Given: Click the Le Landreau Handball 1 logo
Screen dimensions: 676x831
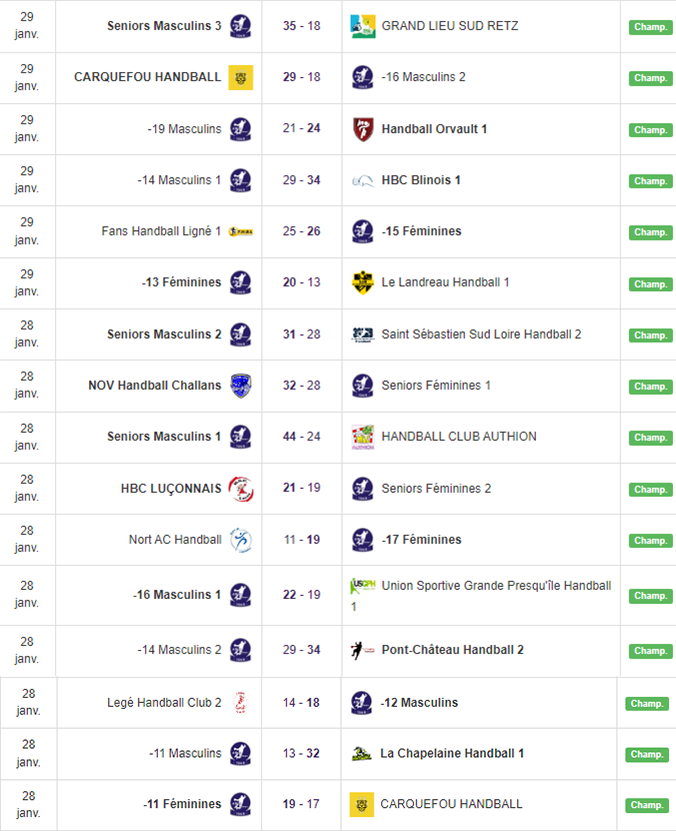Looking at the screenshot, I should (362, 283).
